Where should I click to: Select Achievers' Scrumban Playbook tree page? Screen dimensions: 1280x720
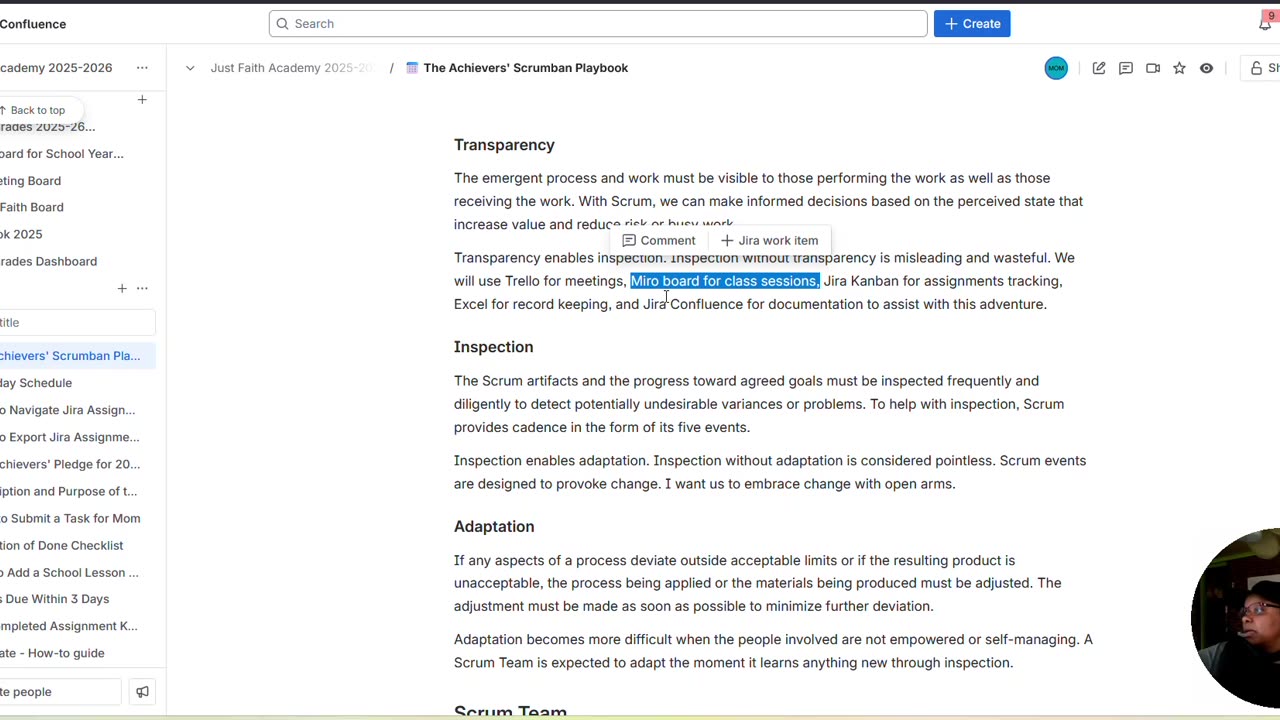pyautogui.click(x=70, y=356)
